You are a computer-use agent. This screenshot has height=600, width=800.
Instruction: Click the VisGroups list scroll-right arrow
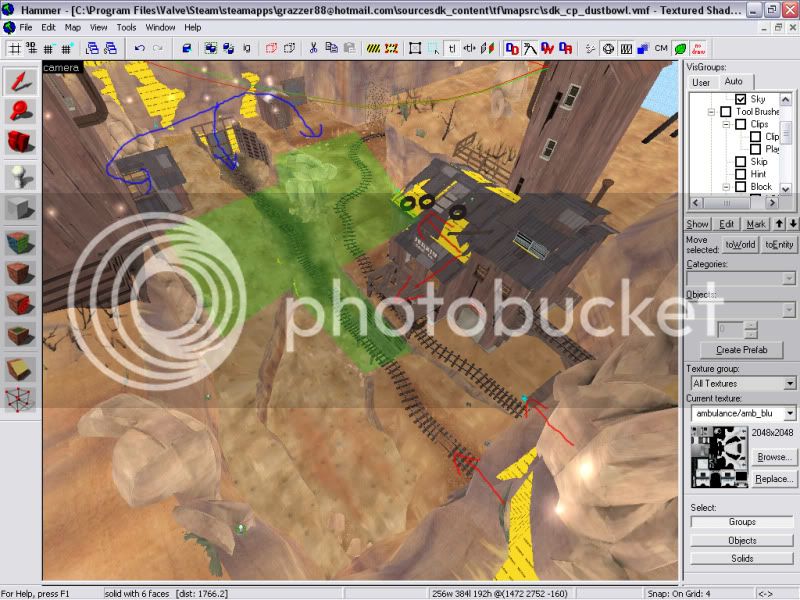point(772,203)
